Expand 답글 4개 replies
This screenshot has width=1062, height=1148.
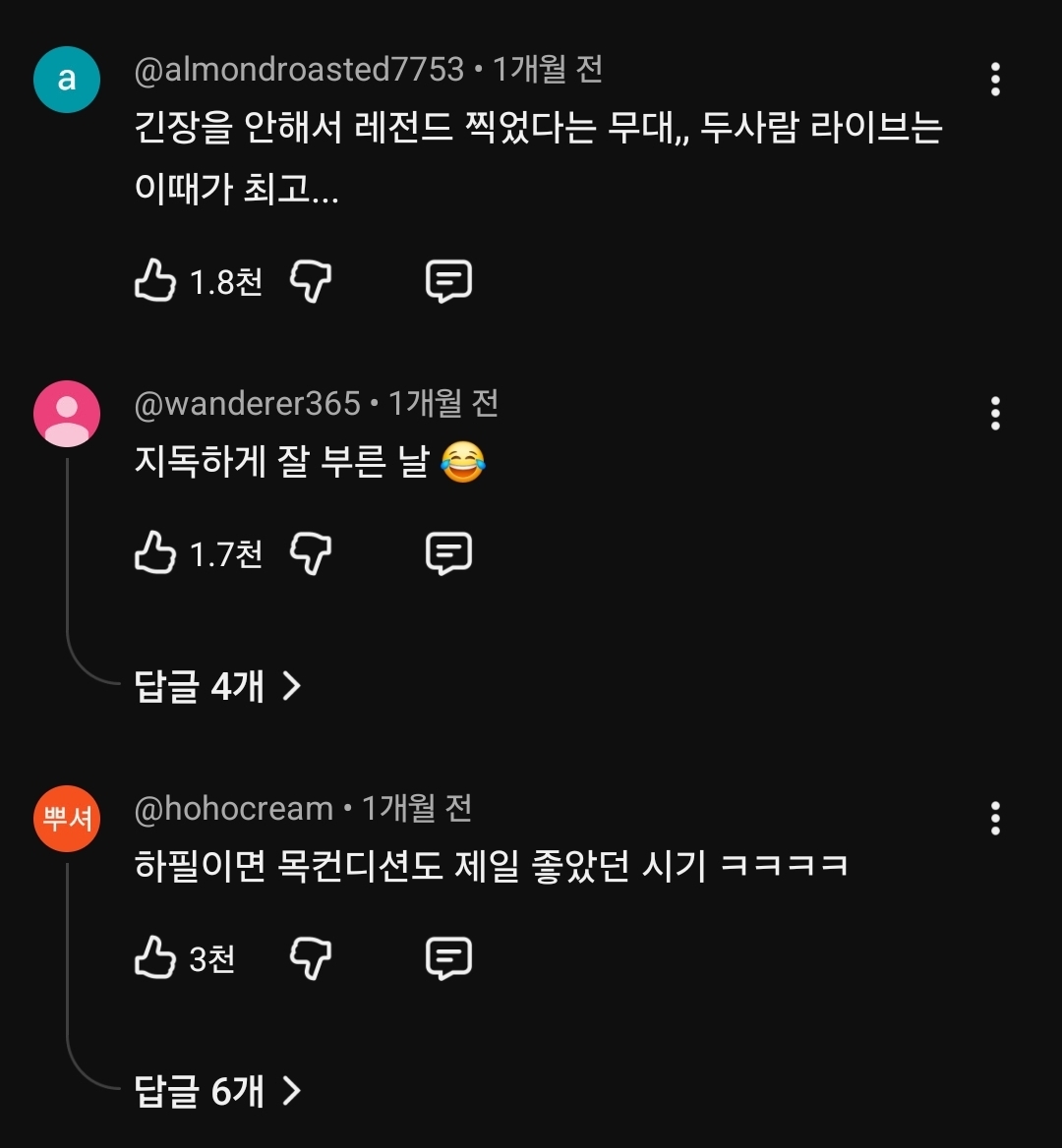point(217,687)
